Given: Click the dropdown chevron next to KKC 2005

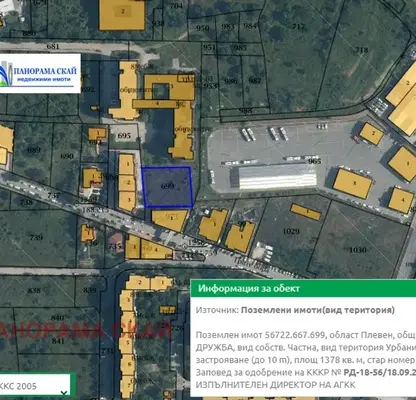Looking at the screenshot, I should point(64,393).
